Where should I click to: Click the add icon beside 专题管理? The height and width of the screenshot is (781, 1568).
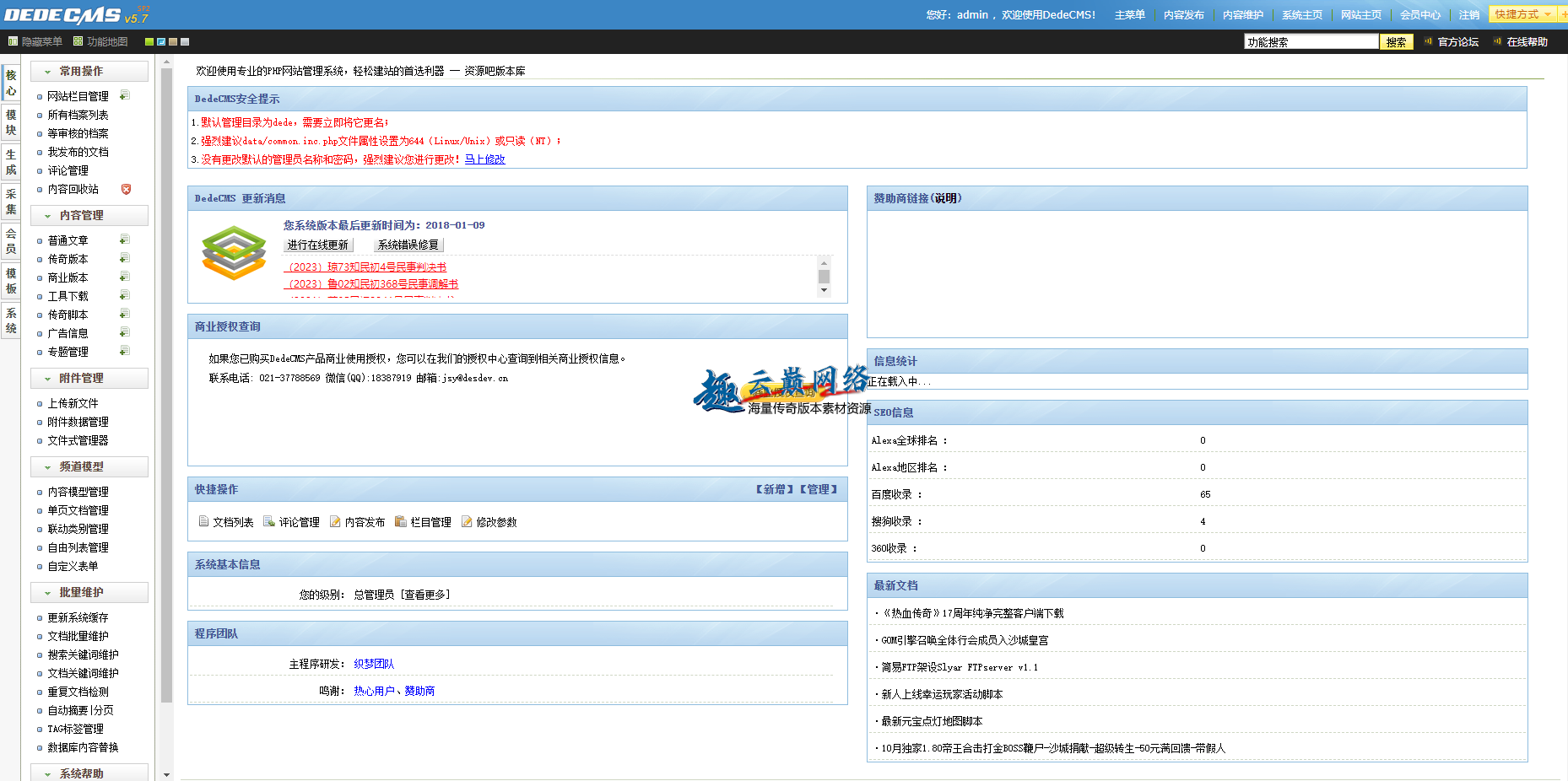125,351
